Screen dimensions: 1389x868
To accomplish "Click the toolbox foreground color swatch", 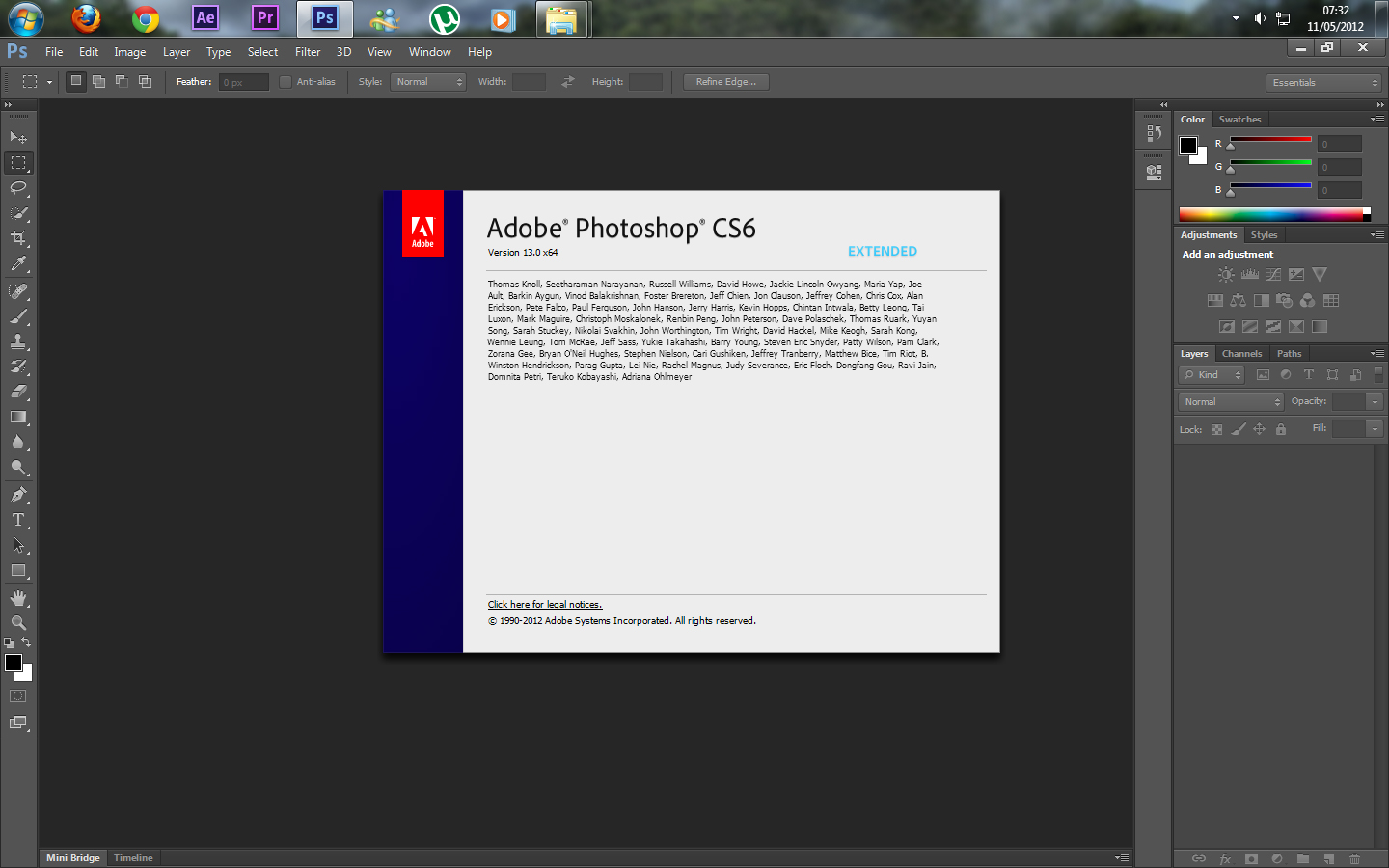I will [x=14, y=663].
